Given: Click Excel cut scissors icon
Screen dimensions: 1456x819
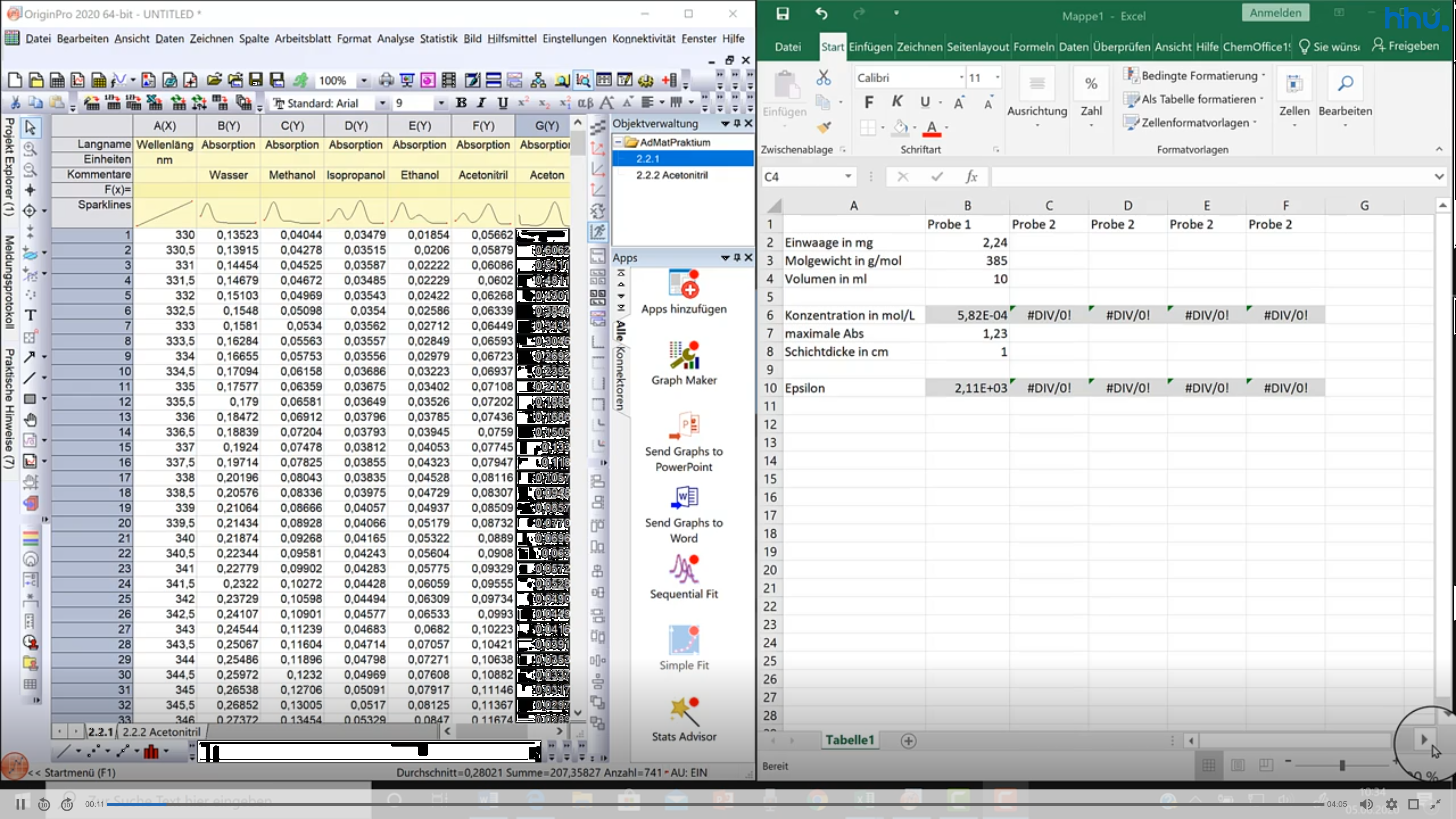Looking at the screenshot, I should pyautogui.click(x=824, y=77).
